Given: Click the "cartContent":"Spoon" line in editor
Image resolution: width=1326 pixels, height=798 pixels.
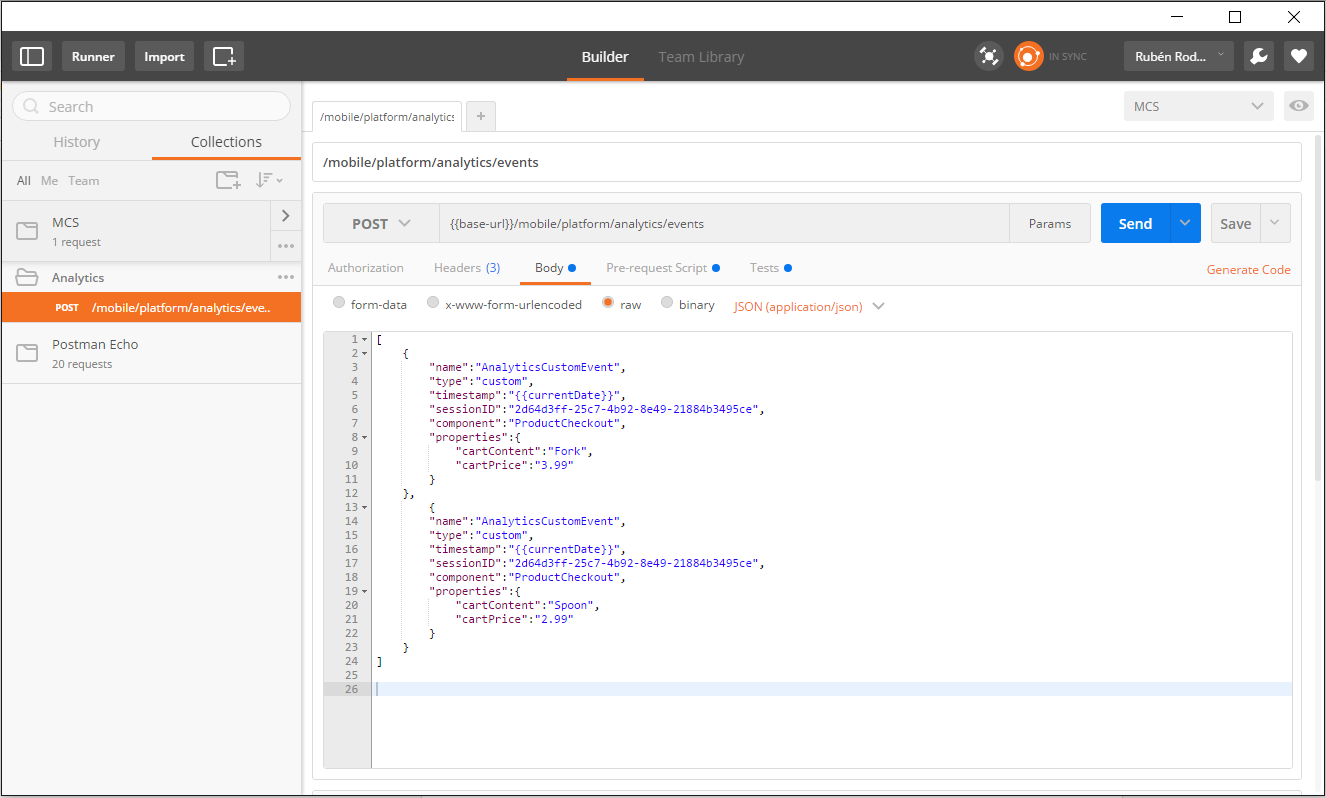Looking at the screenshot, I should [527, 605].
